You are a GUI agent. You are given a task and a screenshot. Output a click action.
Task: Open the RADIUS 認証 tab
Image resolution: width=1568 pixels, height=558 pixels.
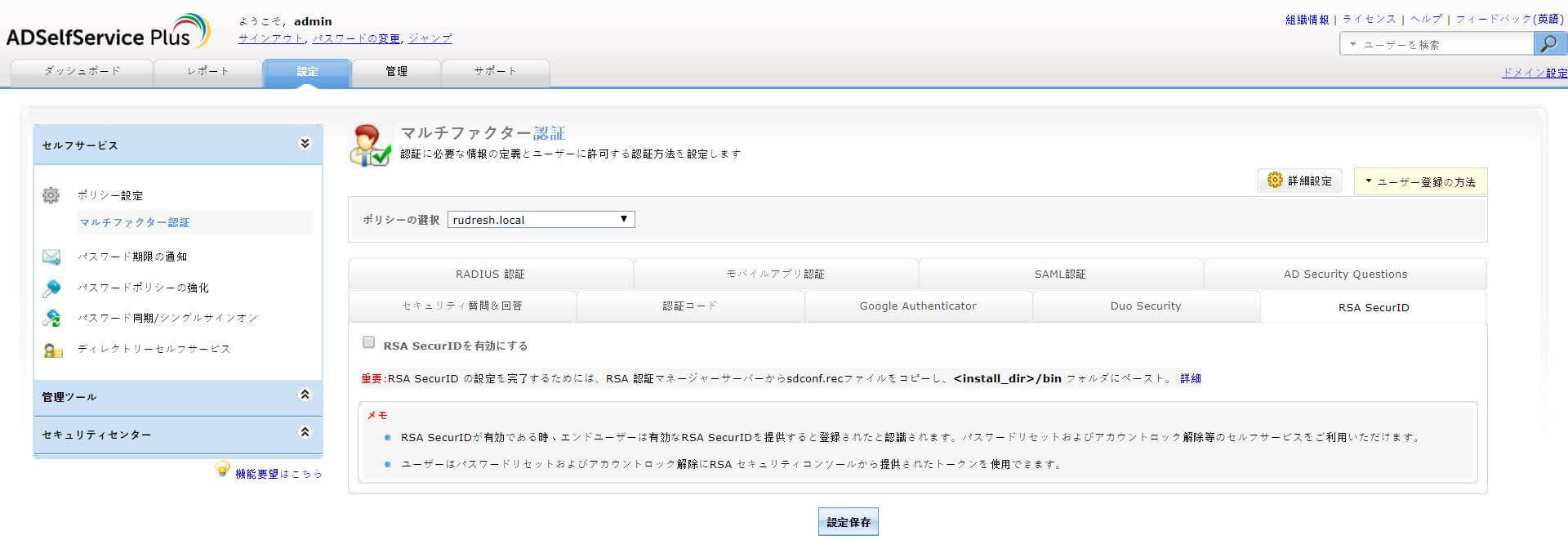coord(490,274)
